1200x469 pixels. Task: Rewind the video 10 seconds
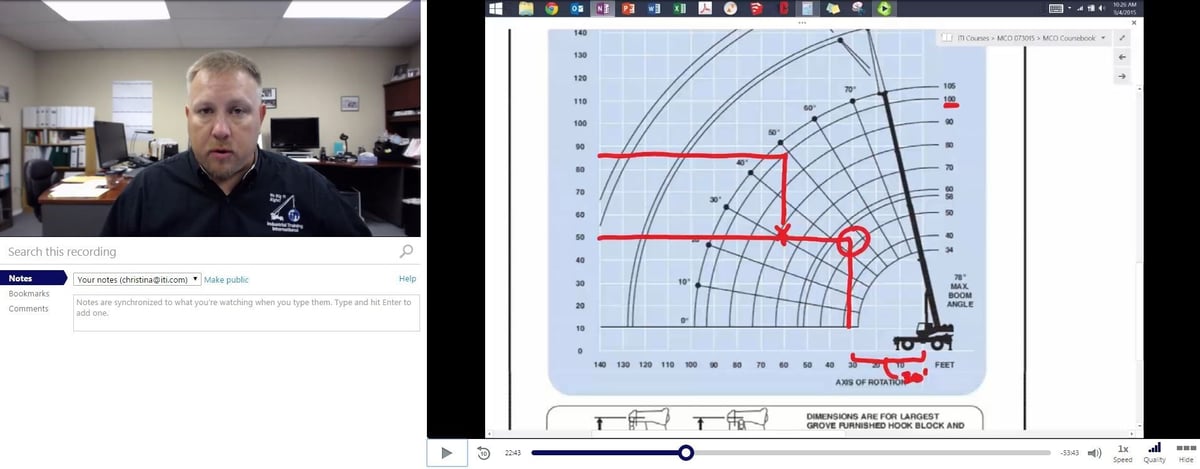(483, 453)
